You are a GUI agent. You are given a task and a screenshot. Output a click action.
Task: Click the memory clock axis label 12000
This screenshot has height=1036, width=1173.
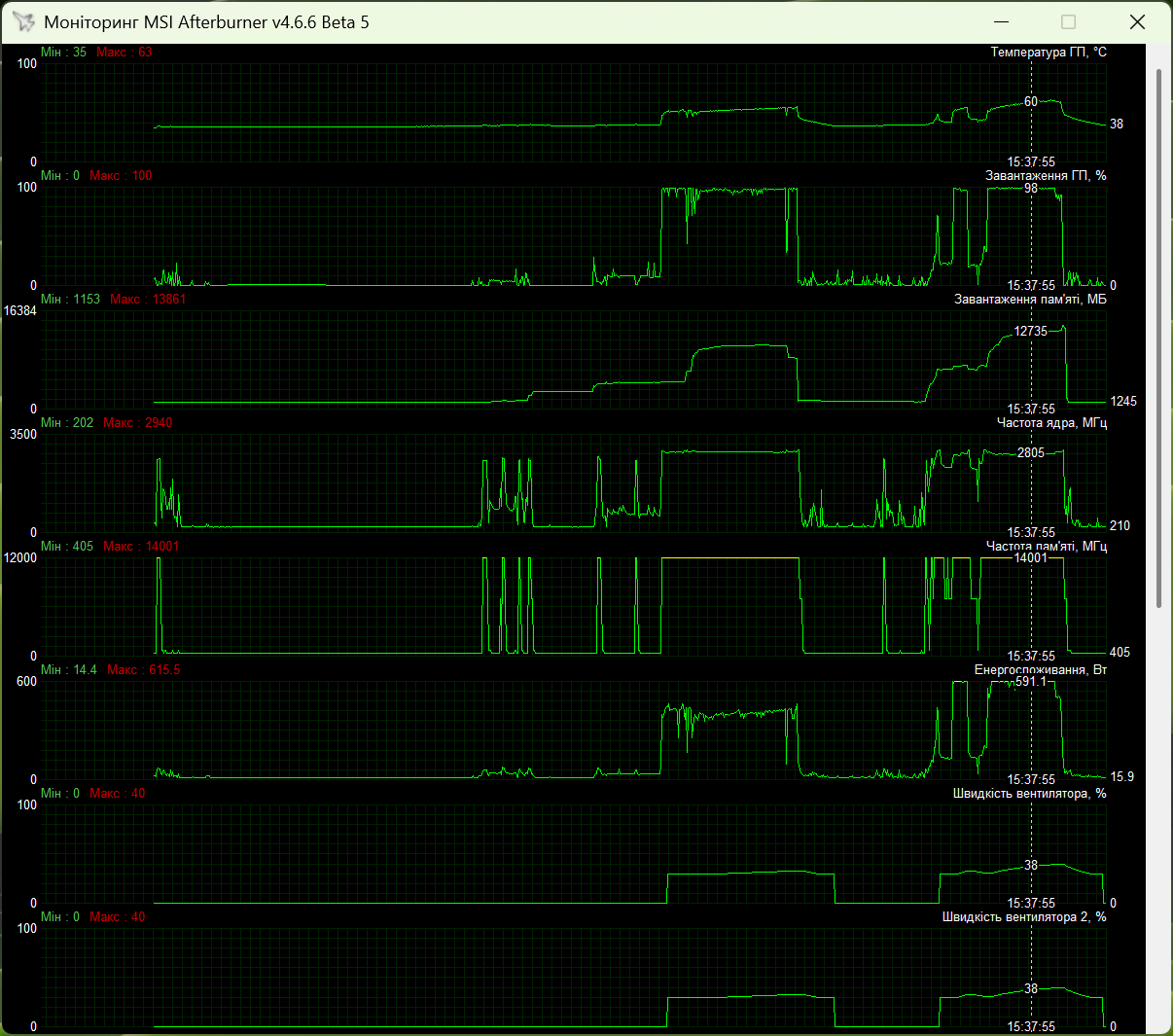pyautogui.click(x=20, y=558)
